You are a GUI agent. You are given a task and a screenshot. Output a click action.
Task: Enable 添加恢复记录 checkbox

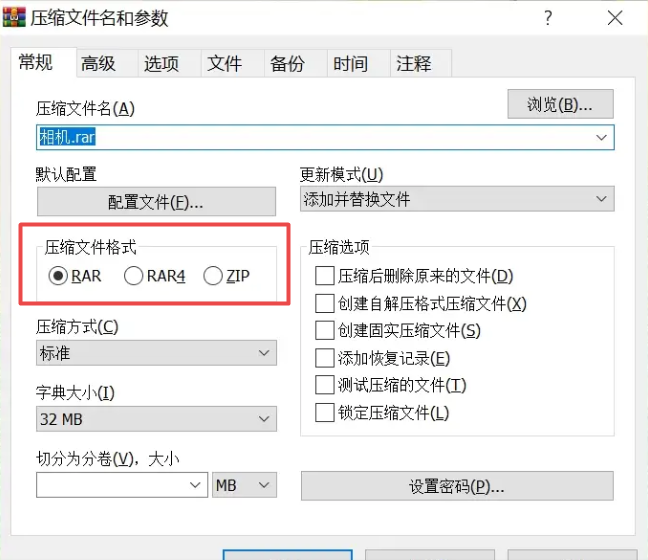click(x=324, y=358)
